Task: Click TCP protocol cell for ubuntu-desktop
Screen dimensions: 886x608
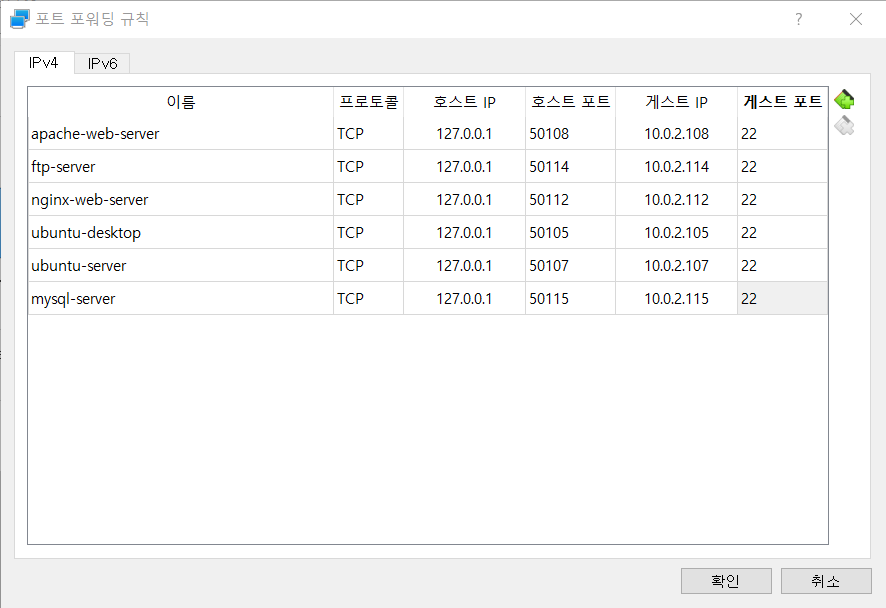Action: pos(368,232)
